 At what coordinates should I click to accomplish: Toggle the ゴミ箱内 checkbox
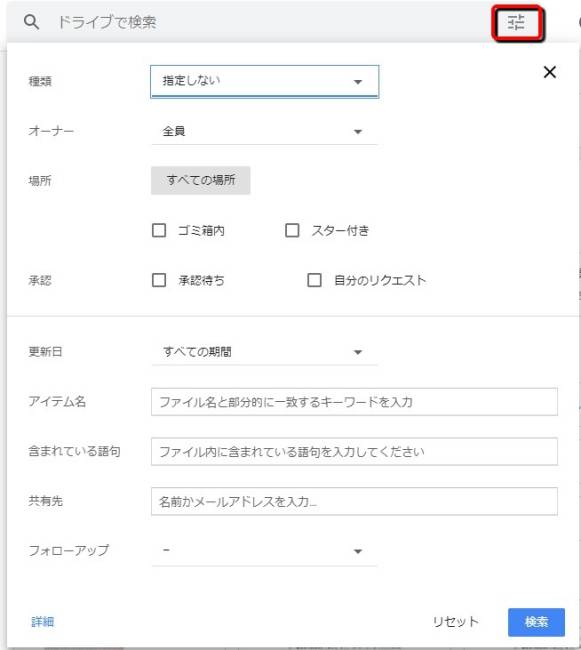(x=159, y=230)
